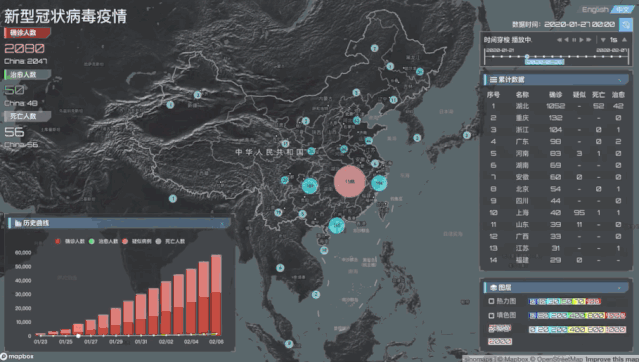This screenshot has height=362, width=639.
Task: Select the 湖北 row in data table
Action: [556, 106]
